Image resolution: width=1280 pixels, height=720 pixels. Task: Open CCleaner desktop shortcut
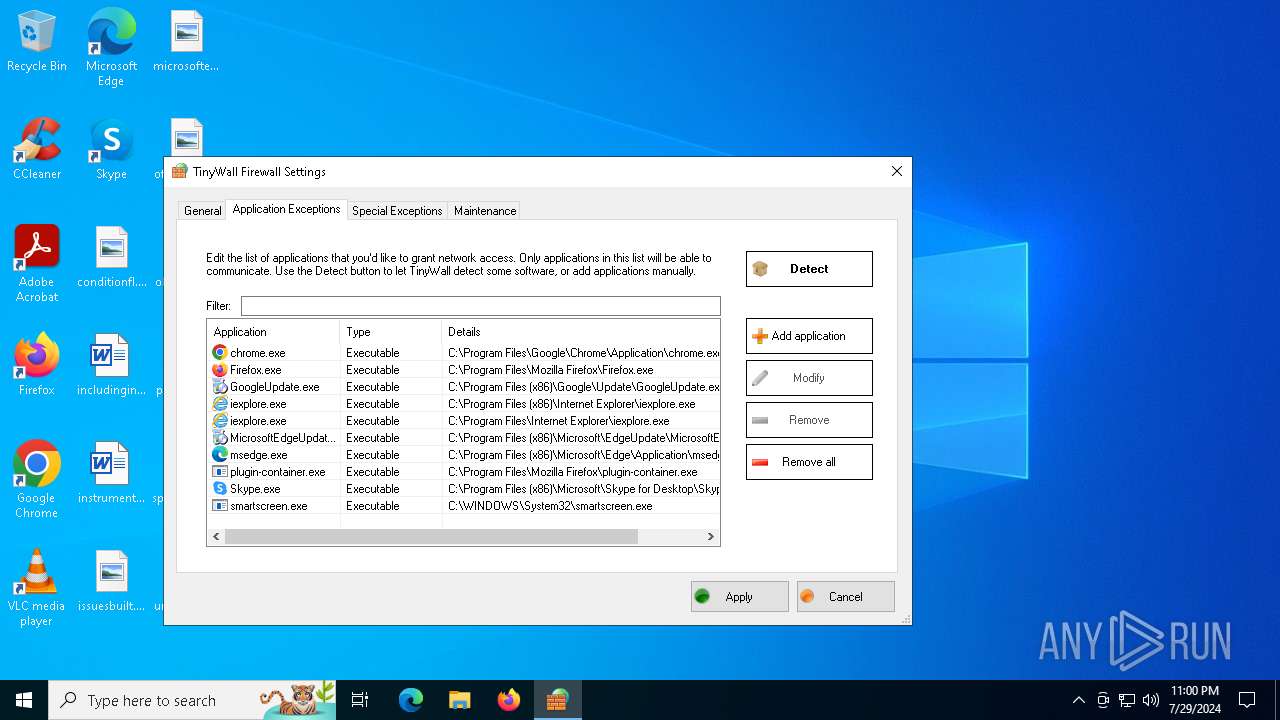[37, 150]
